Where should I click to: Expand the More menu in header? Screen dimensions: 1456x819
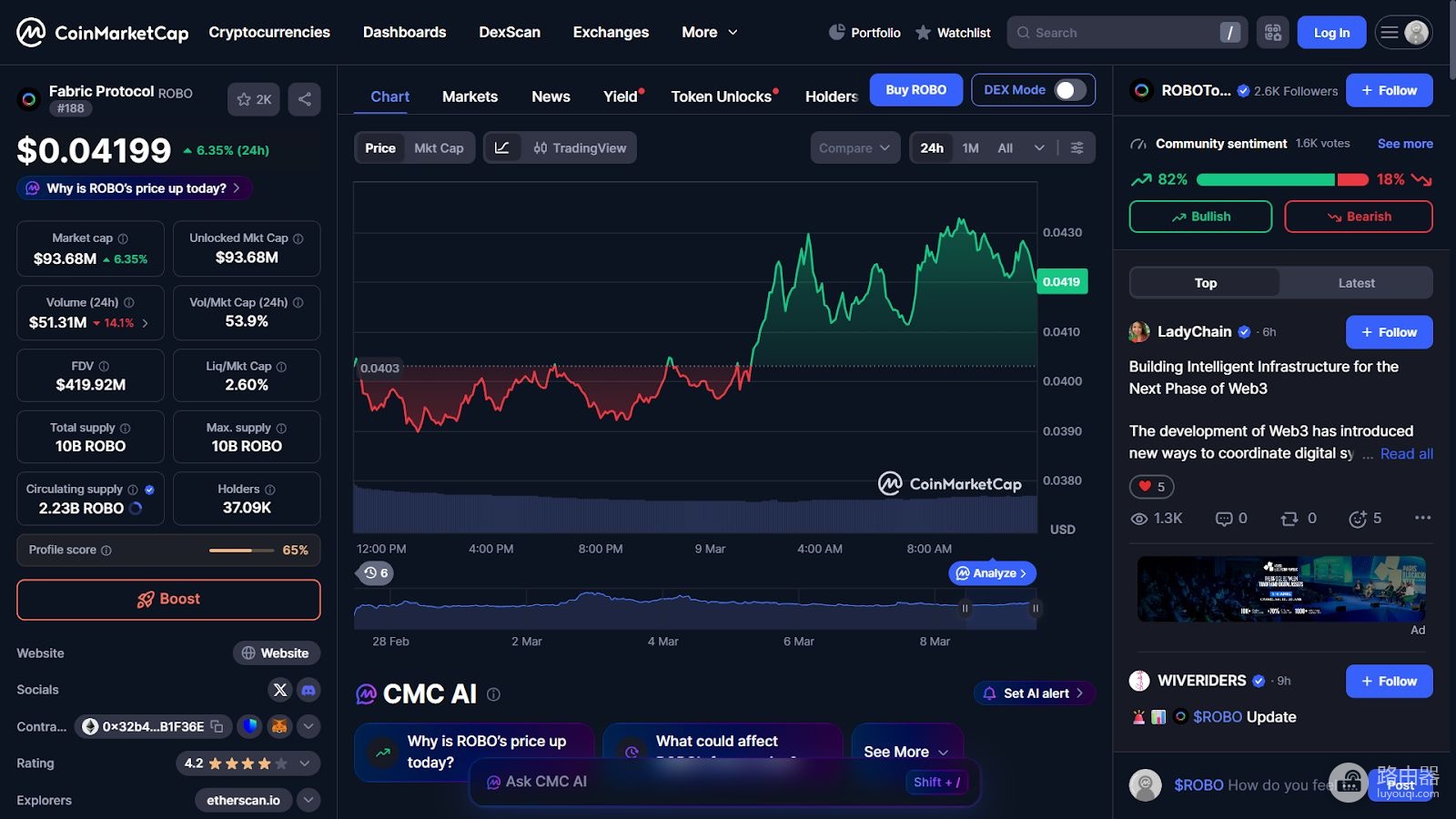pos(710,33)
